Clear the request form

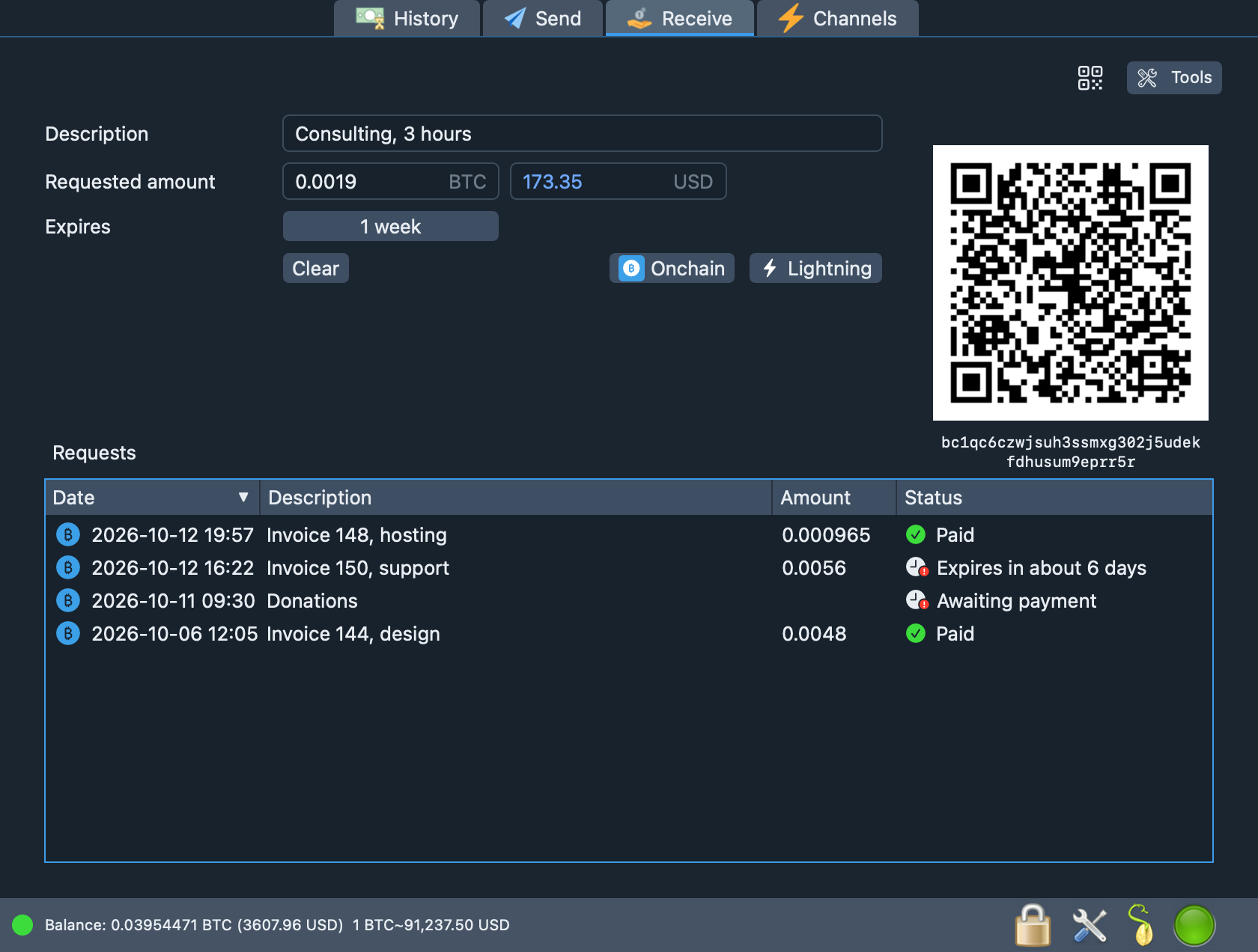tap(316, 268)
